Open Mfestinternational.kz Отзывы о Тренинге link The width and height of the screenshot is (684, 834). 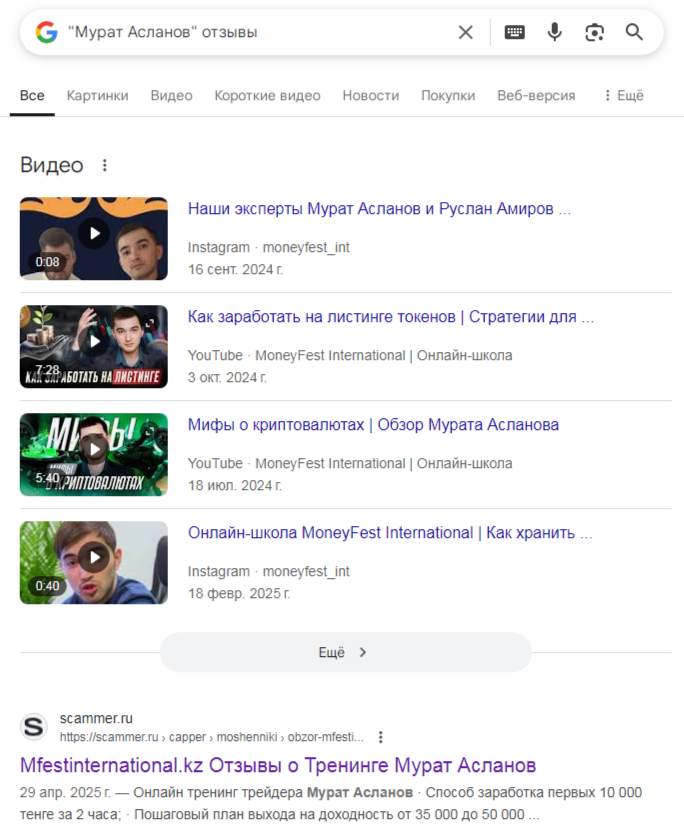[x=278, y=765]
